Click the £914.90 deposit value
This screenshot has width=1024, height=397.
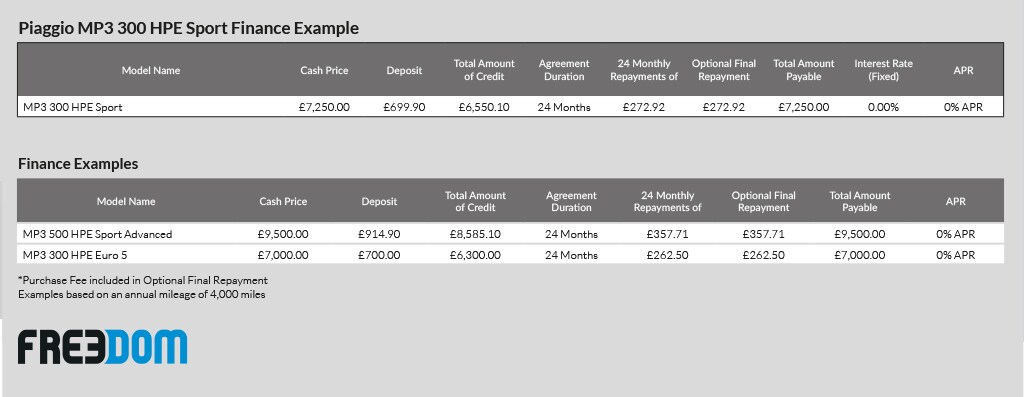pyautogui.click(x=379, y=234)
